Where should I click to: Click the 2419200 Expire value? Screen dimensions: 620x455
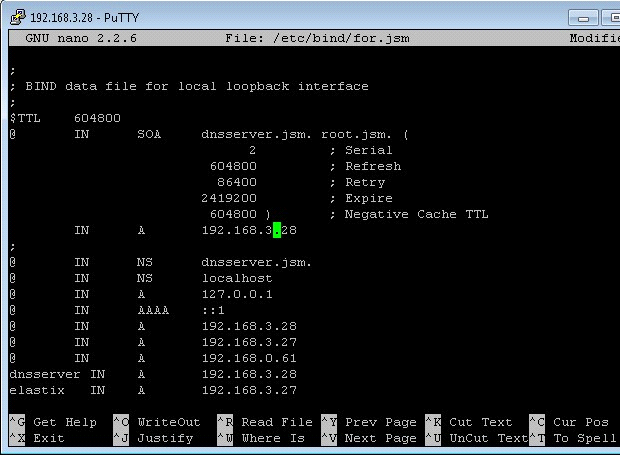229,198
